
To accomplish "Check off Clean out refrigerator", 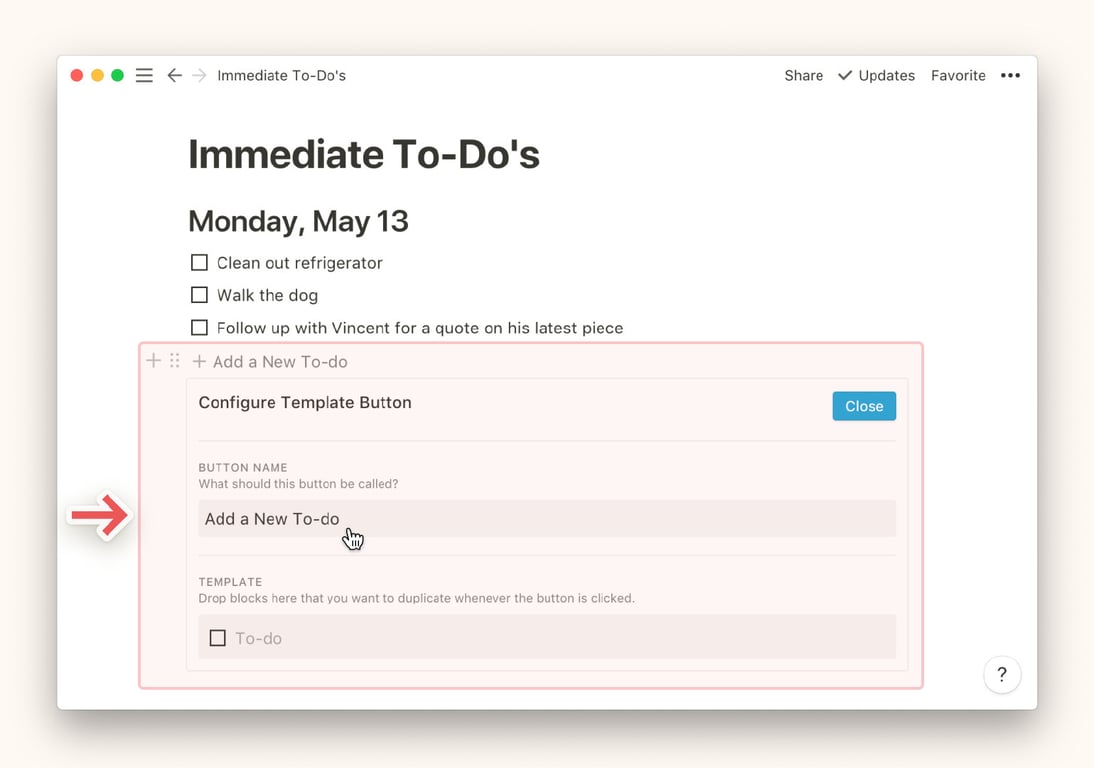I will 199,263.
